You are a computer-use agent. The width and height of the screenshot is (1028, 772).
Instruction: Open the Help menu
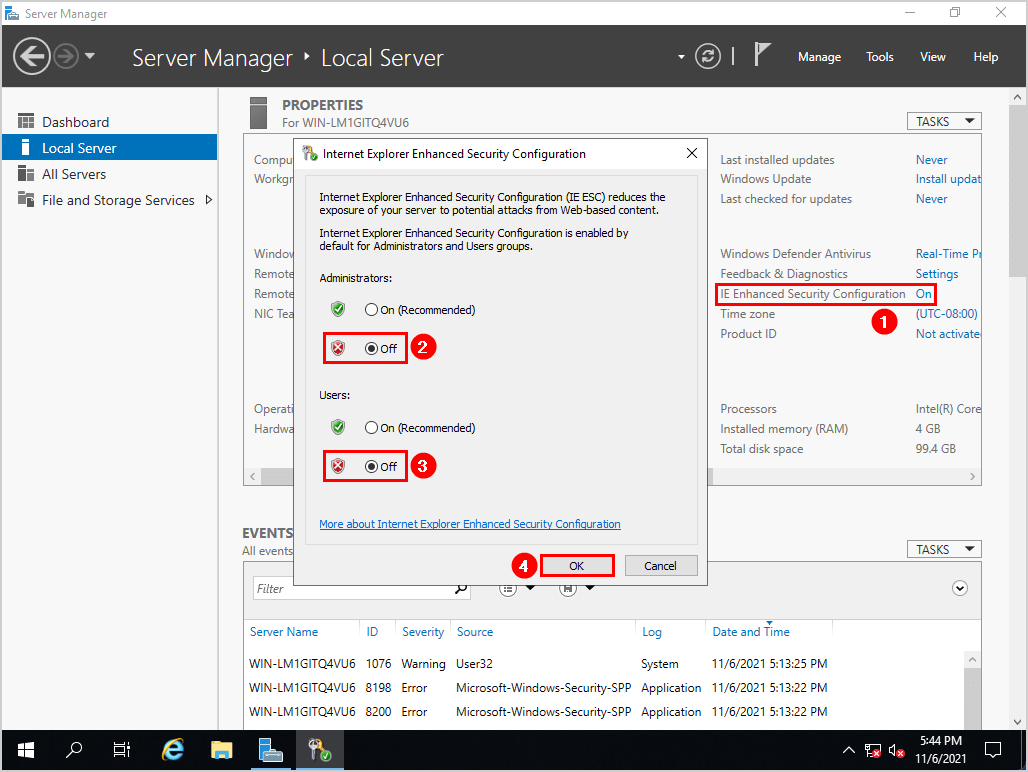coord(985,57)
